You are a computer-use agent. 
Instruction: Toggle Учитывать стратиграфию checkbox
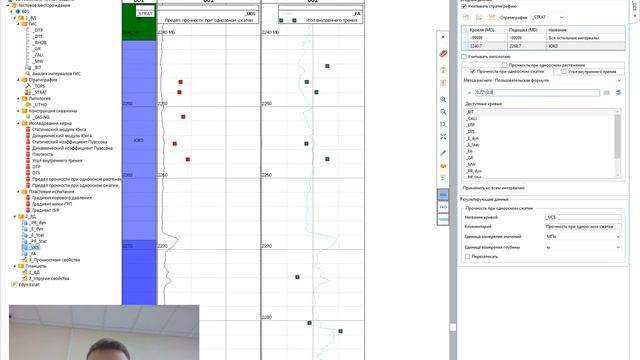tap(464, 7)
